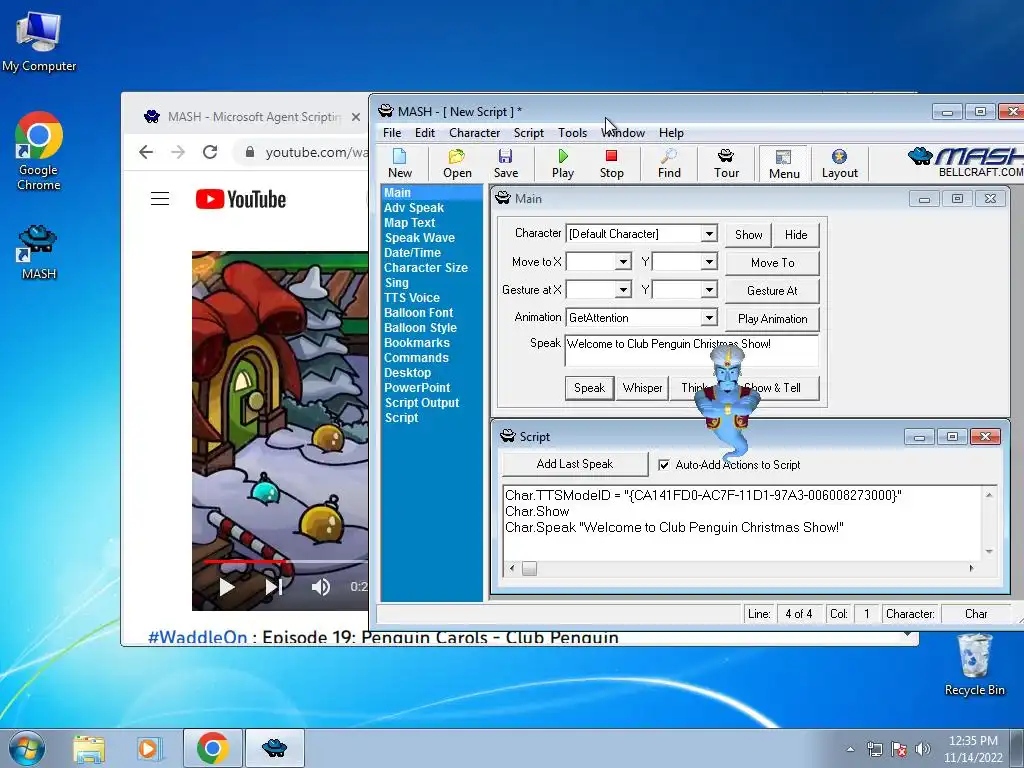
Task: Open the Character menu
Action: coord(474,133)
